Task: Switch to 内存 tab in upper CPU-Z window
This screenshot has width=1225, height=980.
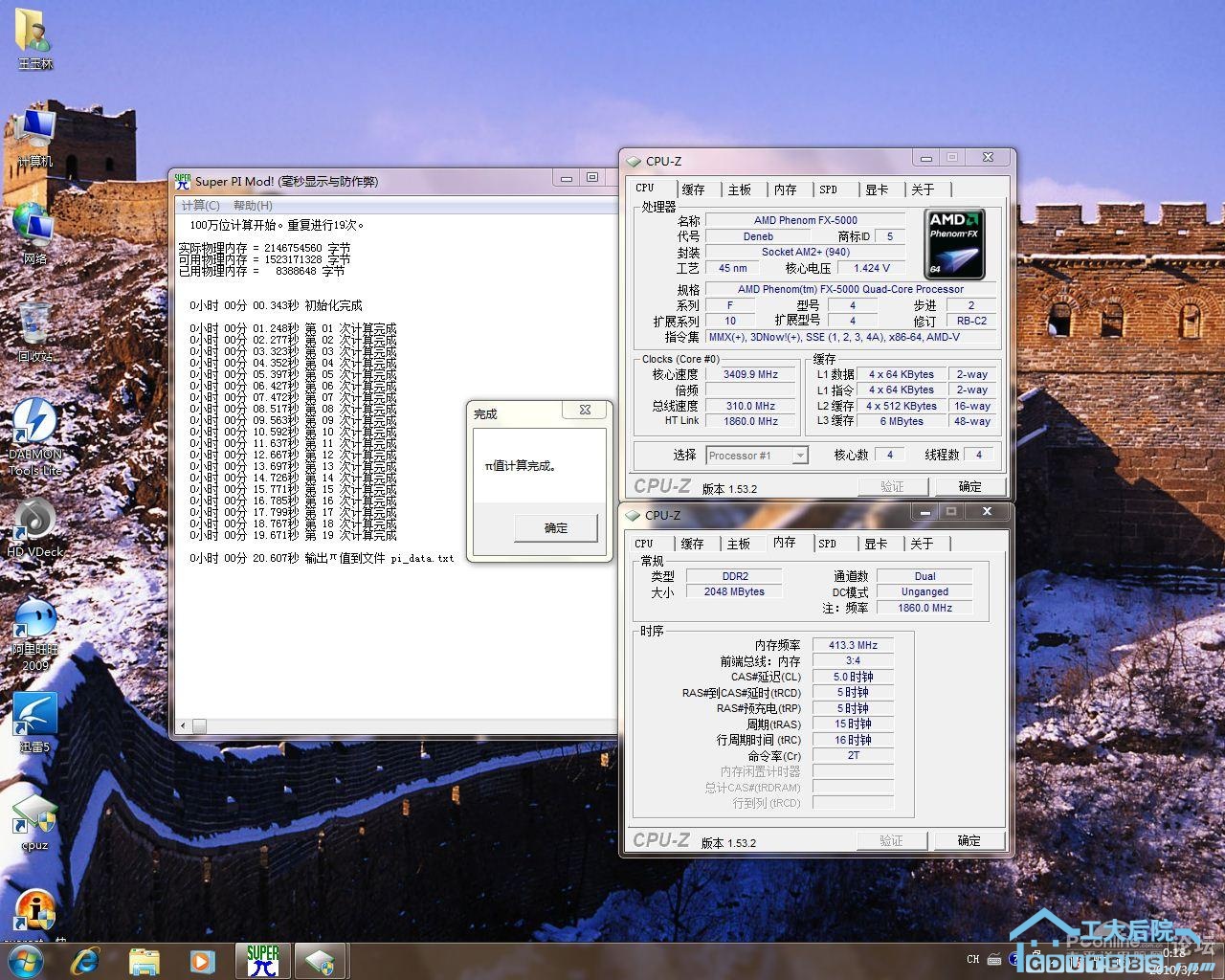Action: [786, 189]
